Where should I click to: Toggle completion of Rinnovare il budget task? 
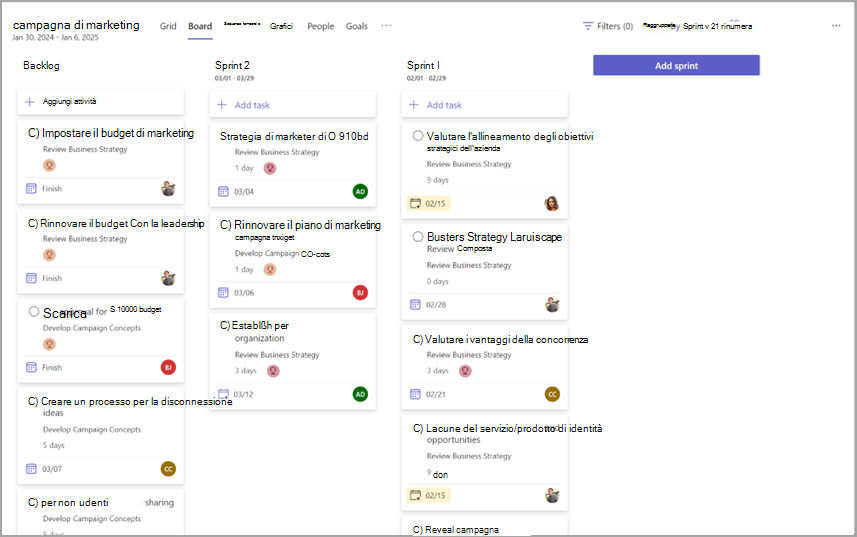(x=33, y=223)
